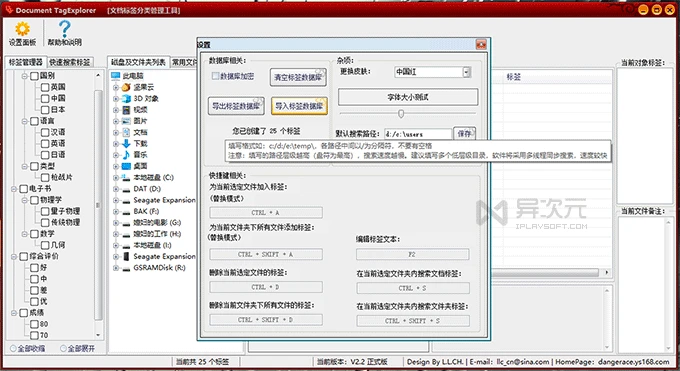Select the 下载 blue arrow icon
Image resolution: width=680 pixels, height=371 pixels.
pyautogui.click(x=126, y=144)
